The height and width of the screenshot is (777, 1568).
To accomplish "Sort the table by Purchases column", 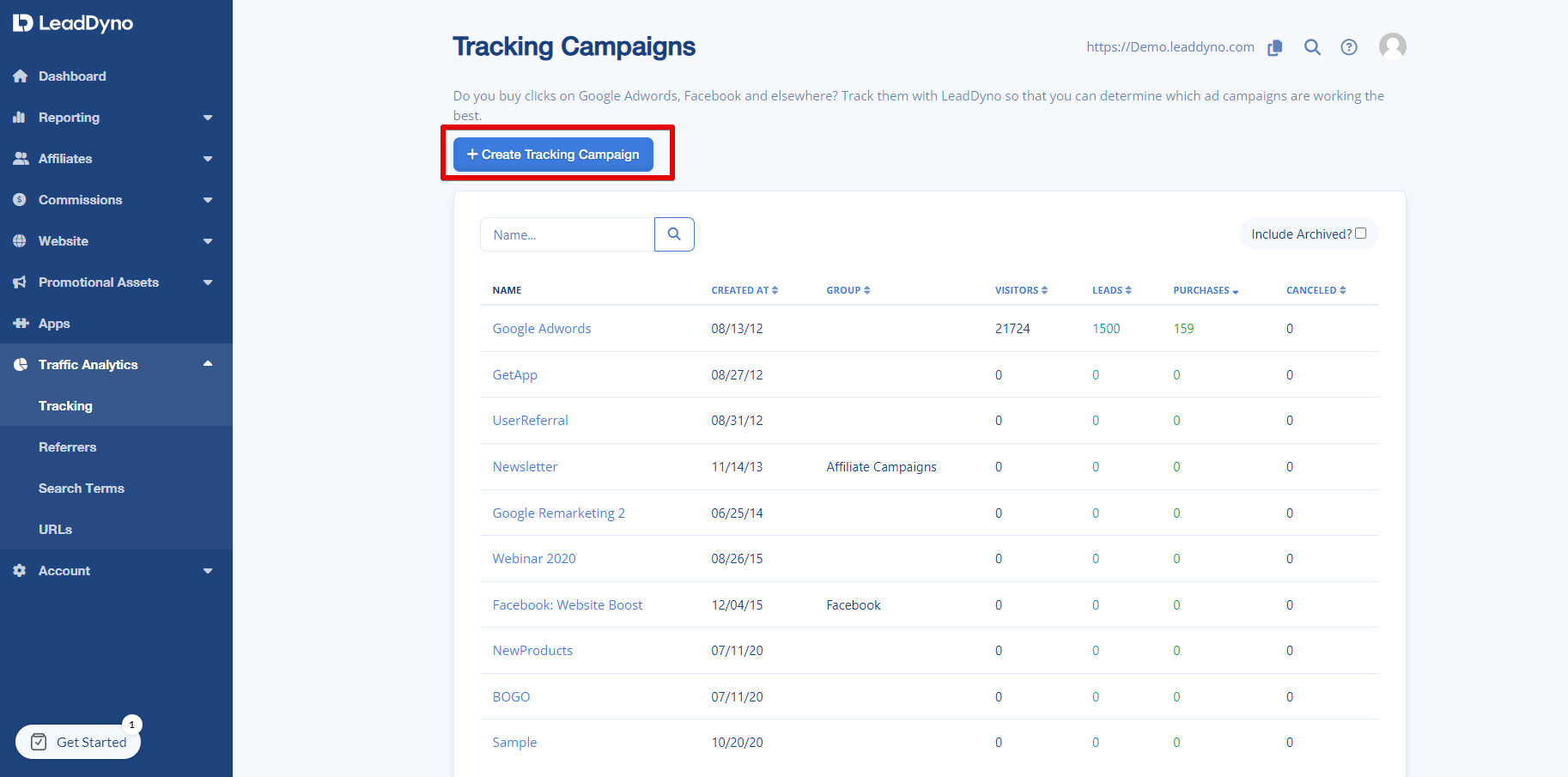I will coord(1206,290).
